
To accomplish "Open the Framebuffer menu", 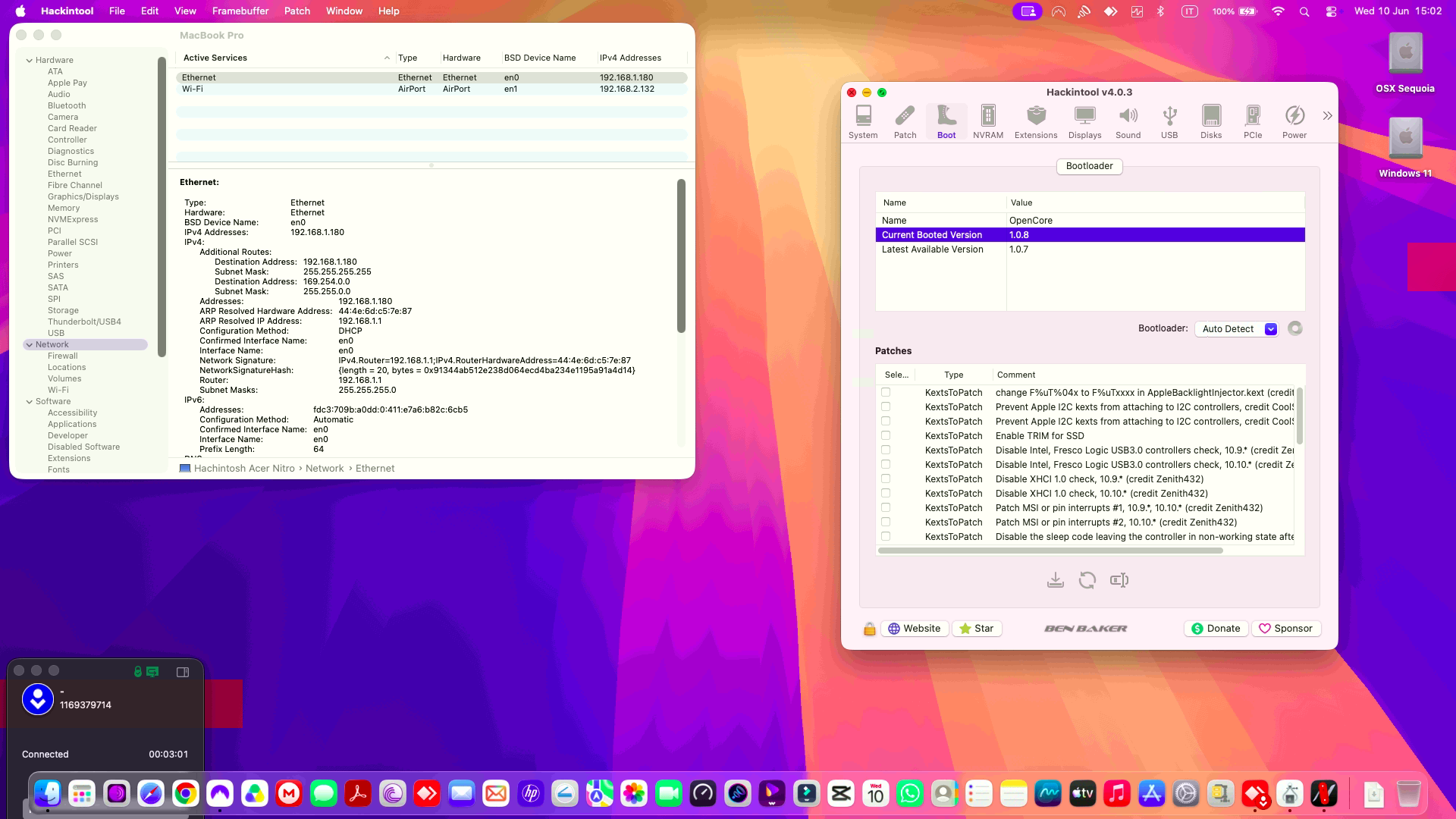I will (x=240, y=11).
